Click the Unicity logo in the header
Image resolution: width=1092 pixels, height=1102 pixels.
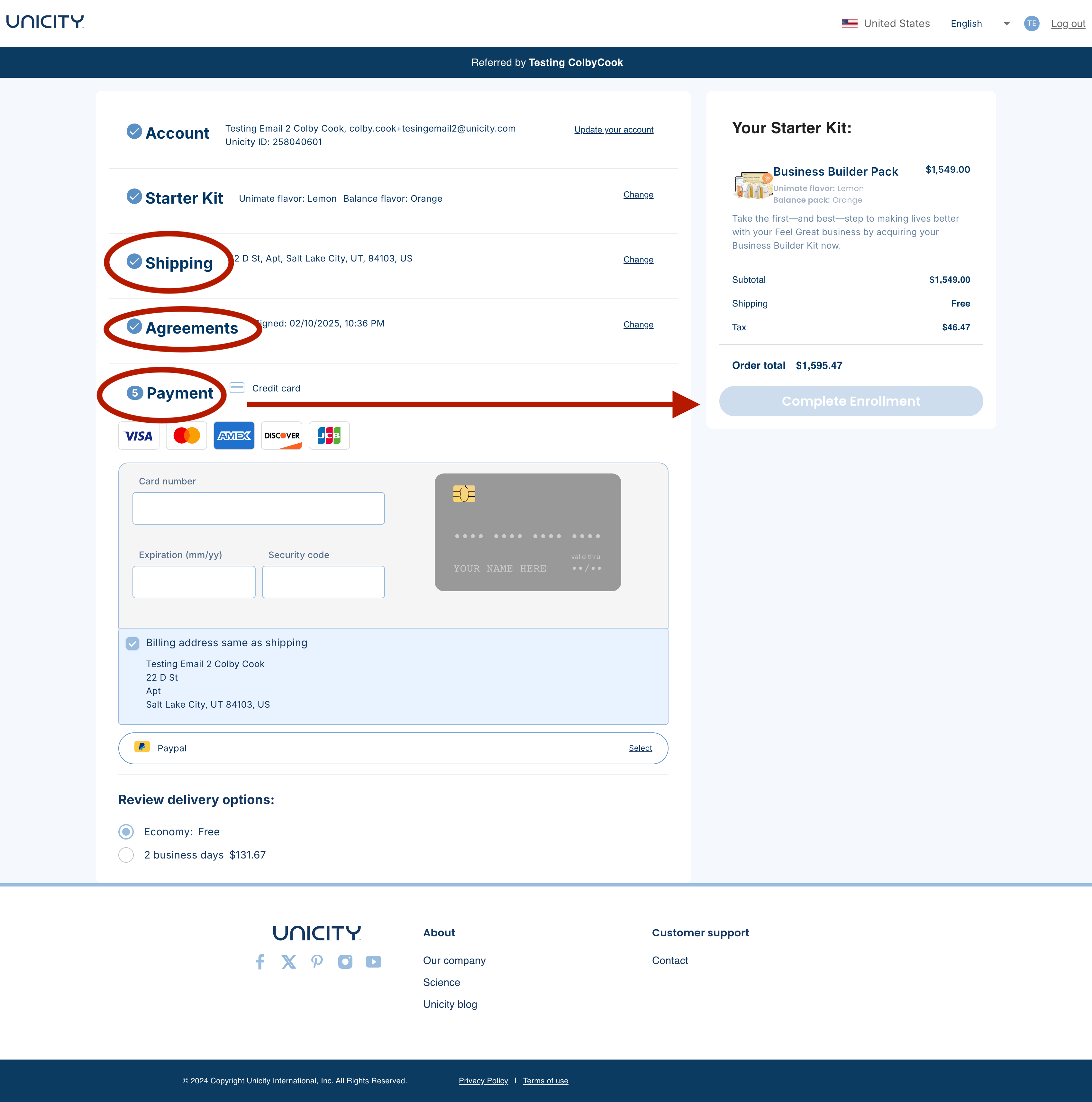[45, 22]
